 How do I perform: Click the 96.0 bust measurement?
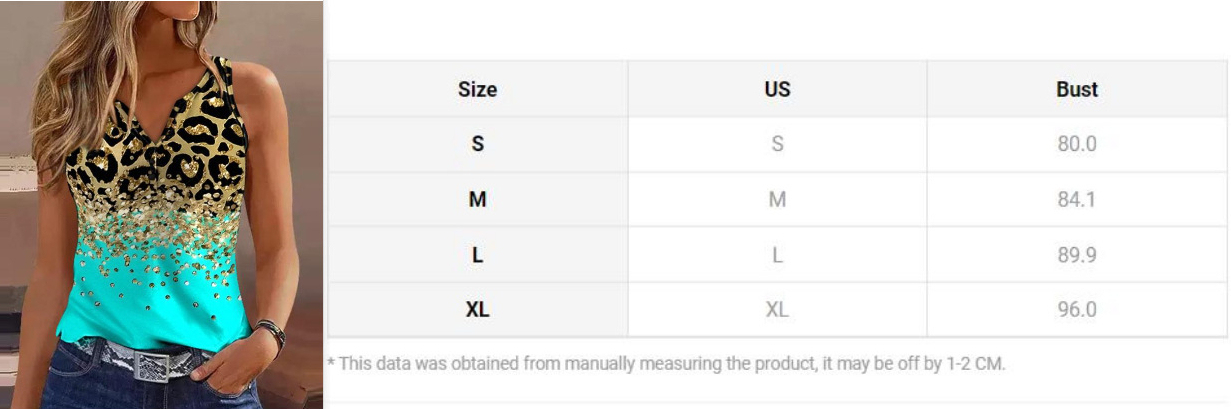pos(1077,310)
